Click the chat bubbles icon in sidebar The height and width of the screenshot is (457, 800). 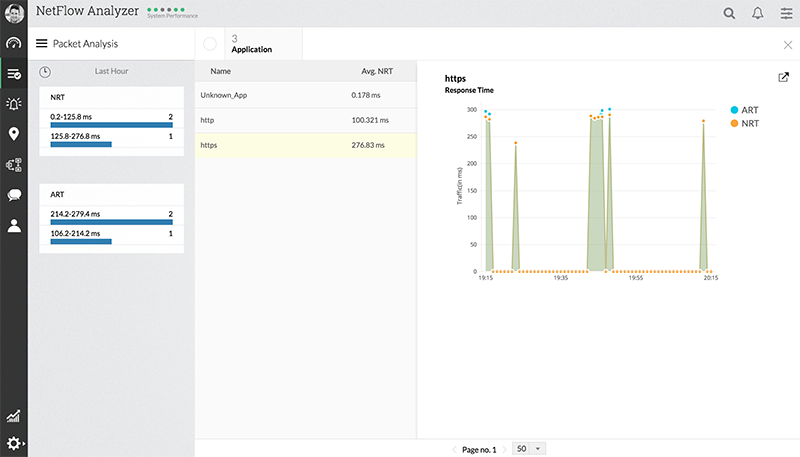pos(14,195)
